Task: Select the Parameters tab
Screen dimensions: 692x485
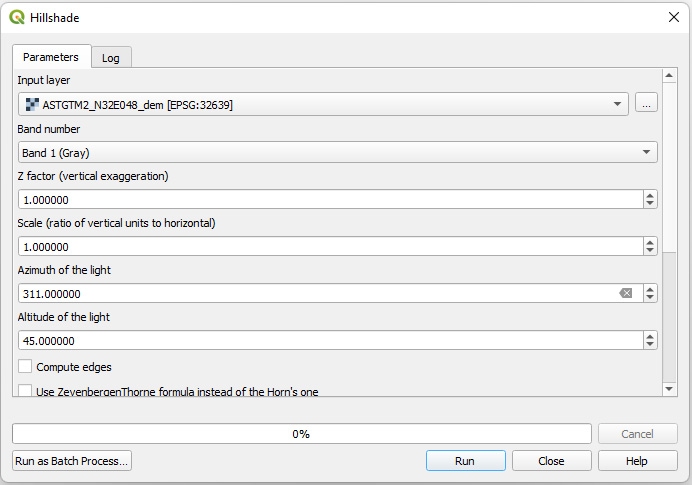Action: coord(51,57)
